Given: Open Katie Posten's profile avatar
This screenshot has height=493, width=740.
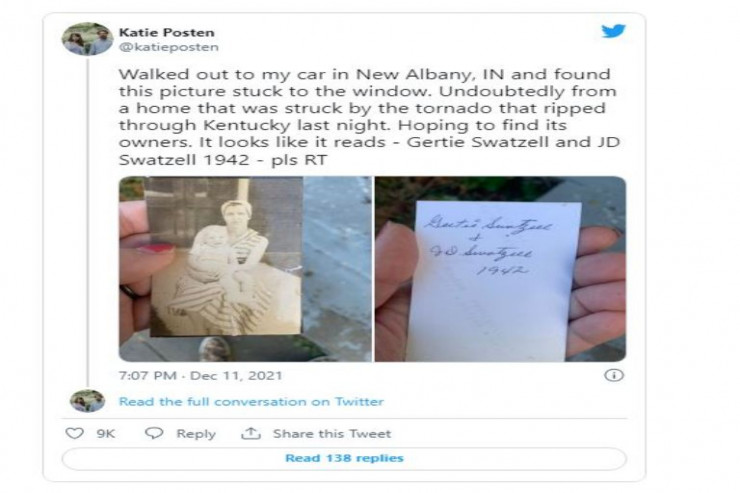Looking at the screenshot, I should pos(87,39).
